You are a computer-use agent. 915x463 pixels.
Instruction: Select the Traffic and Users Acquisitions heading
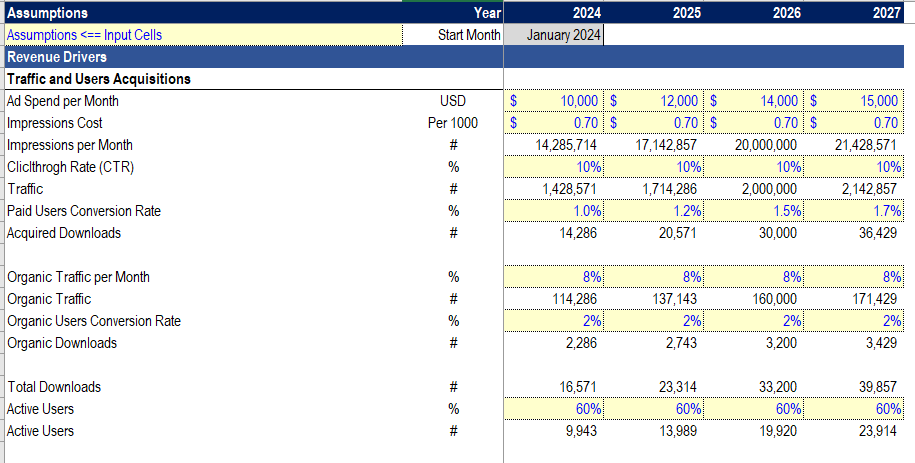coord(99,79)
